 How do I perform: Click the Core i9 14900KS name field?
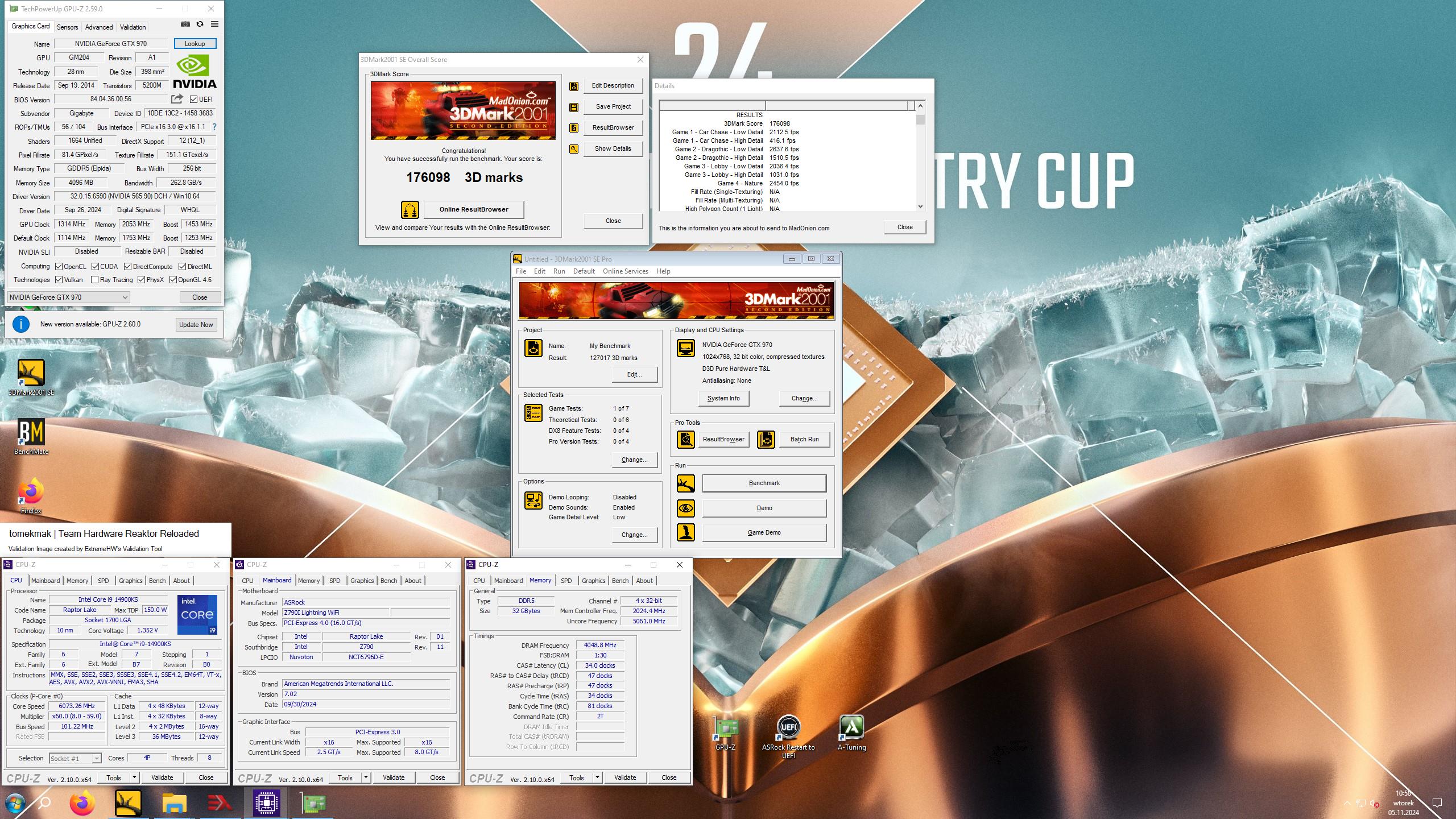tap(108, 599)
